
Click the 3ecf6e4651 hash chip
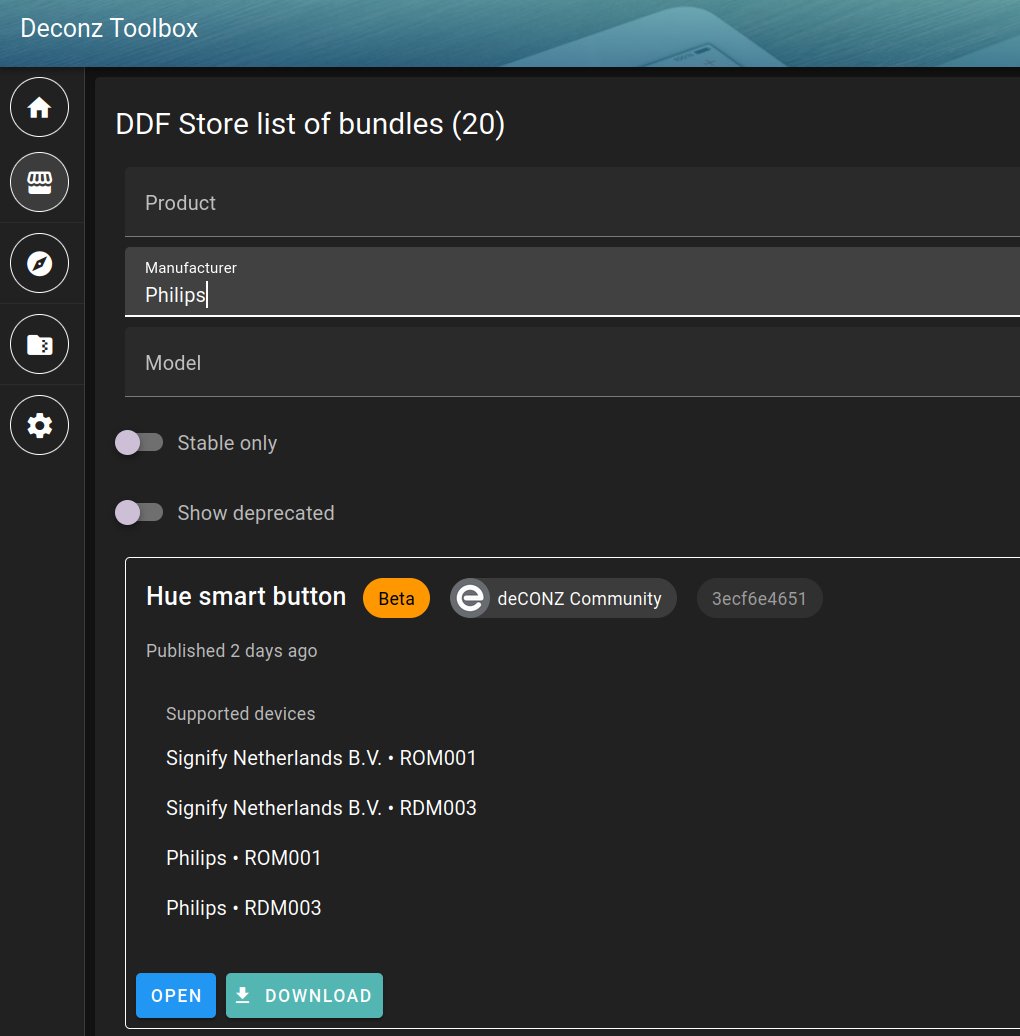[x=759, y=599]
